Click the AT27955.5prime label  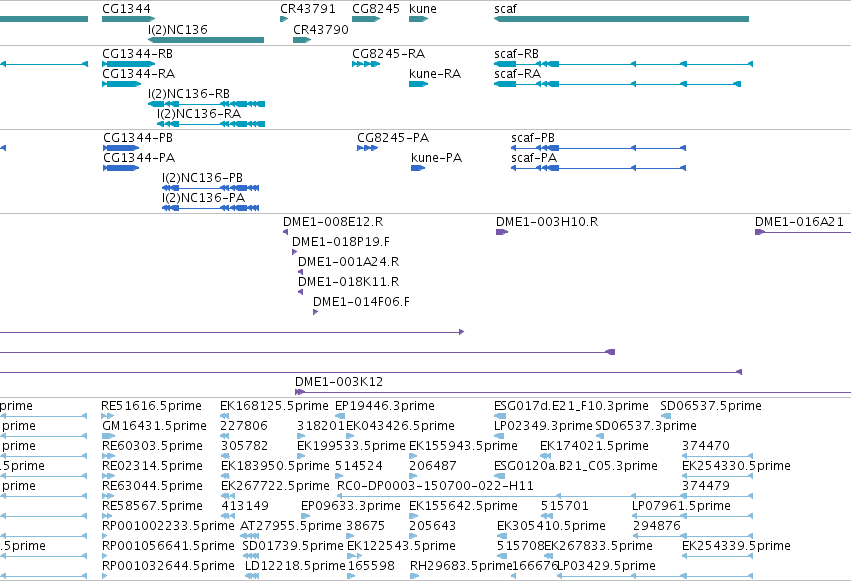tap(291, 526)
